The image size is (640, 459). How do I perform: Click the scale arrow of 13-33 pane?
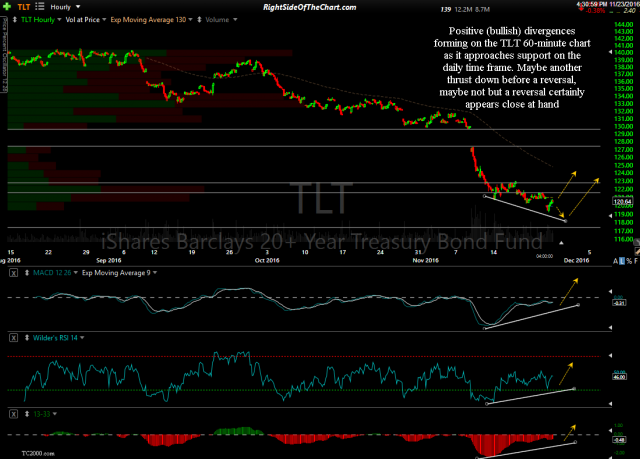(x=611, y=431)
